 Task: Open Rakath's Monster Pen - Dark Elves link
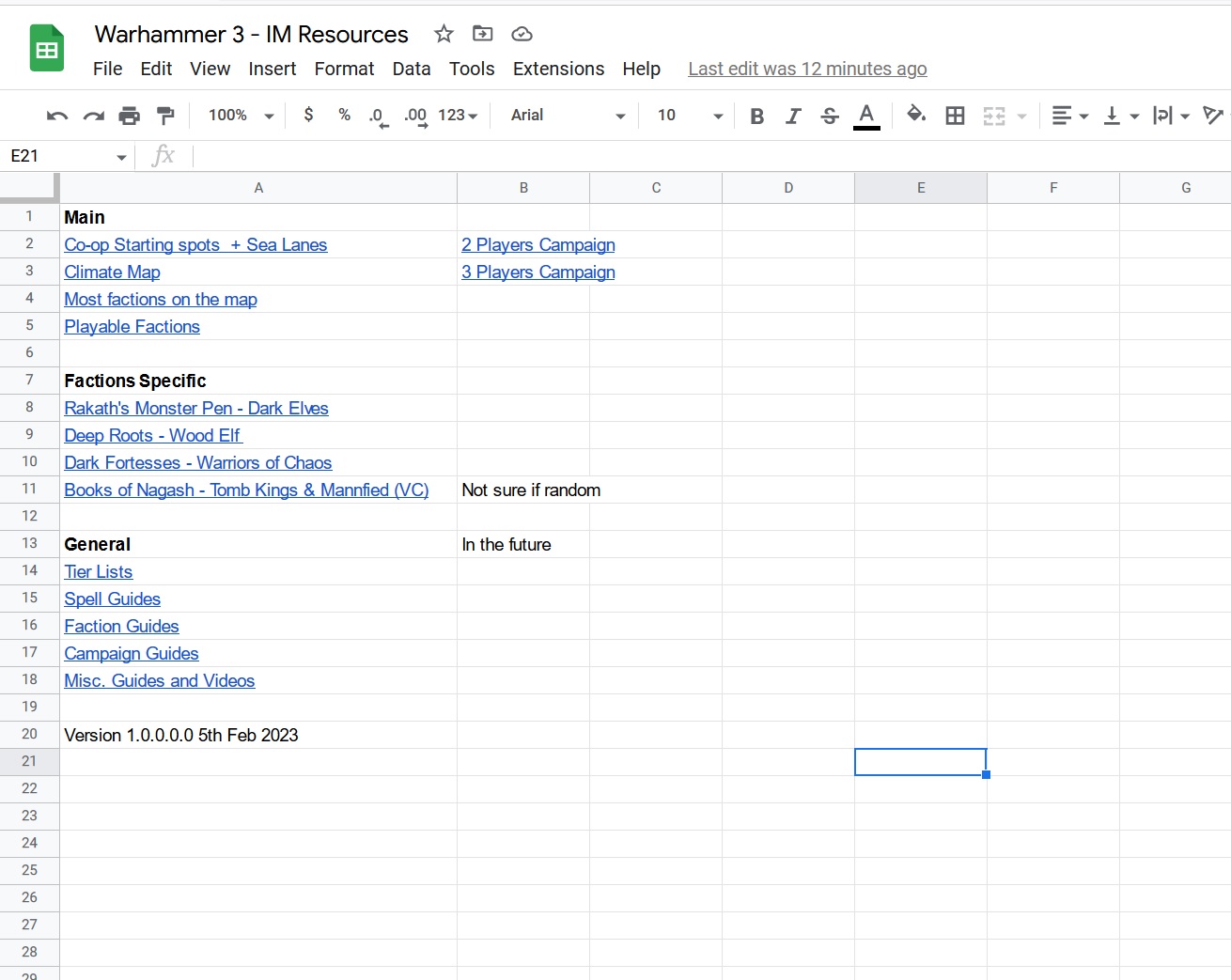coord(196,409)
